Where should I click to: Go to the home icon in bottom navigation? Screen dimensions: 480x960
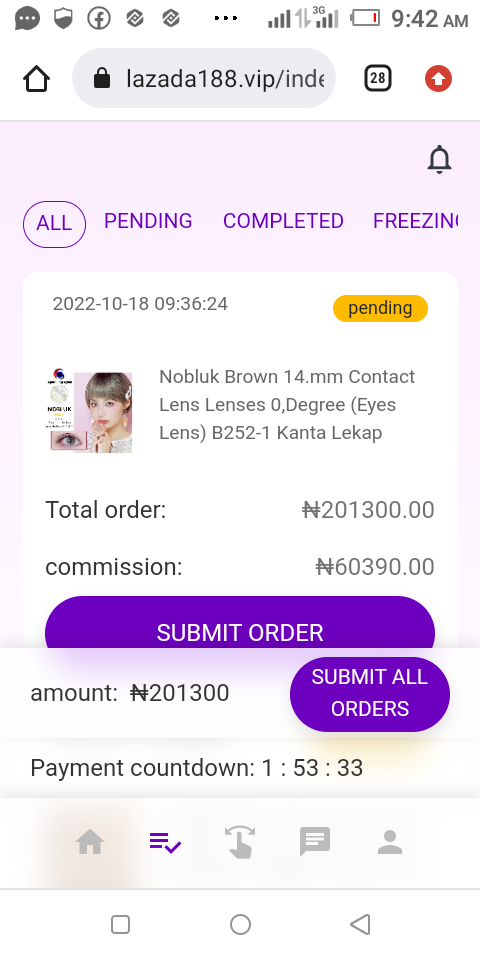(90, 842)
